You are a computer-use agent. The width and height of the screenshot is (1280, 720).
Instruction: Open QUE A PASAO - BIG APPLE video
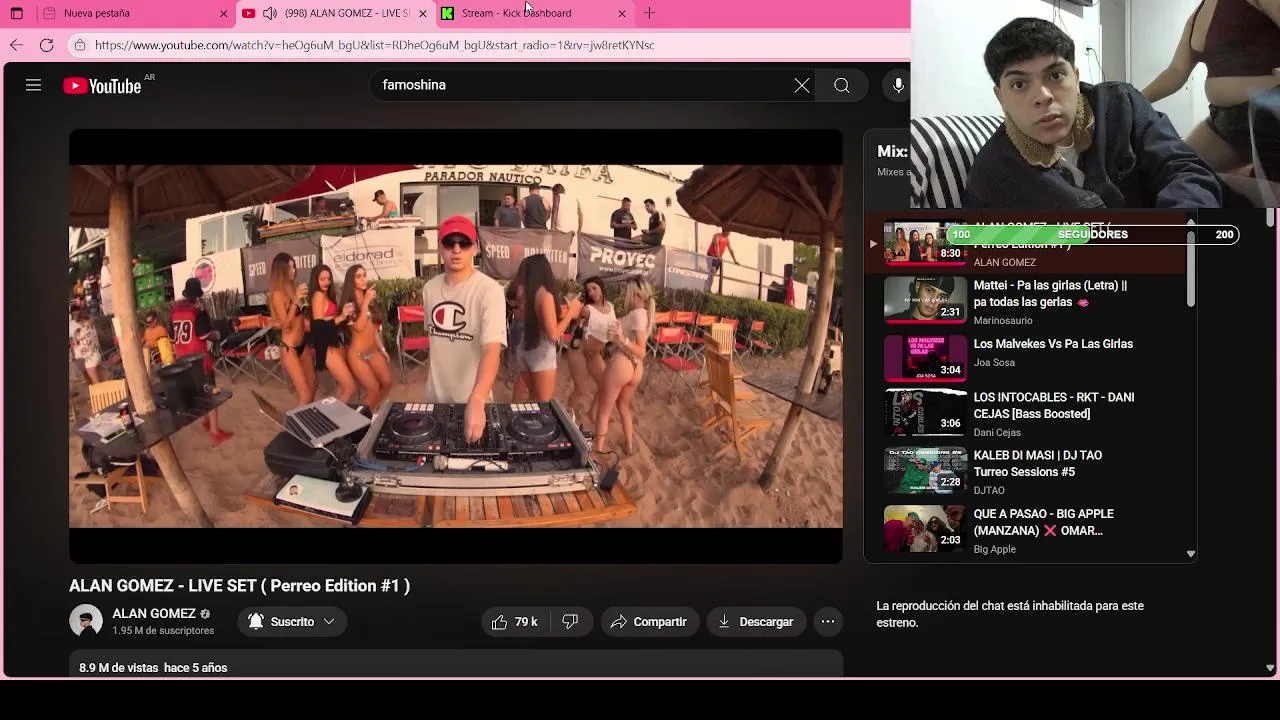click(x=1044, y=522)
